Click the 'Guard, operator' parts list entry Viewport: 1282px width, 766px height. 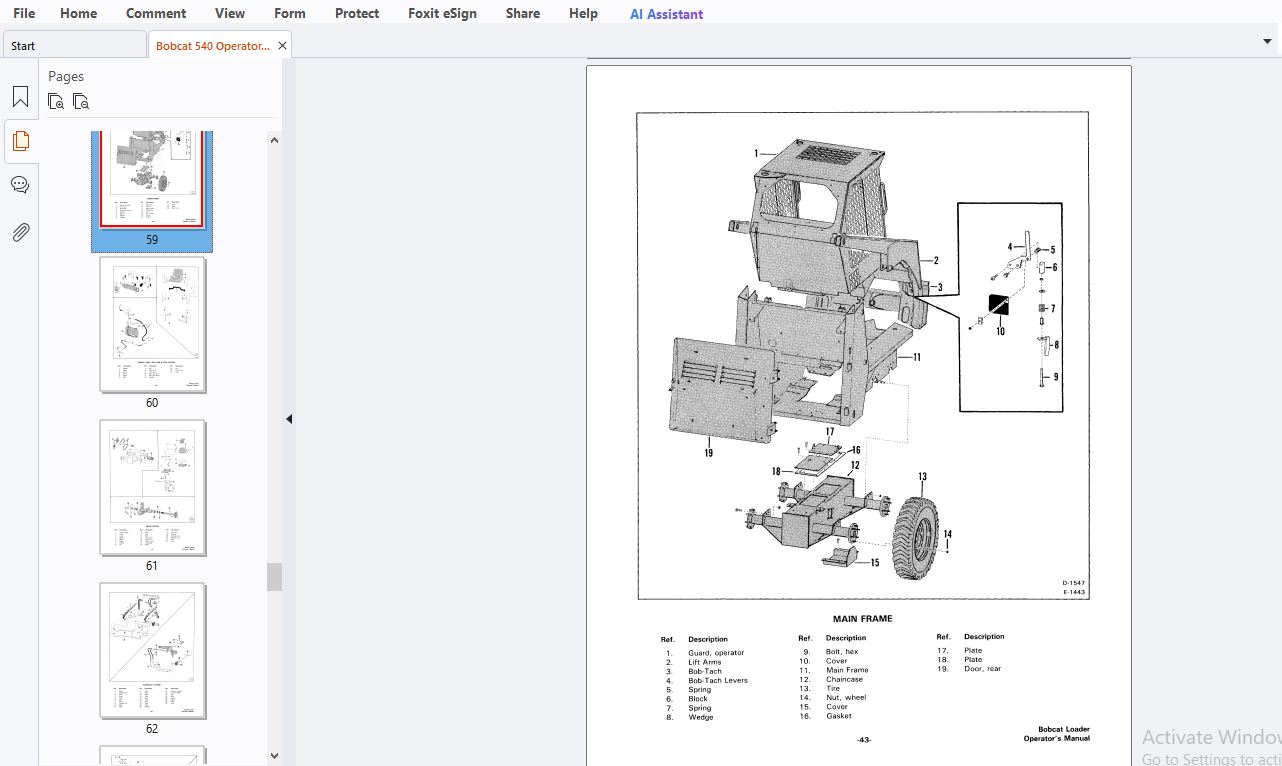pyautogui.click(x=716, y=653)
